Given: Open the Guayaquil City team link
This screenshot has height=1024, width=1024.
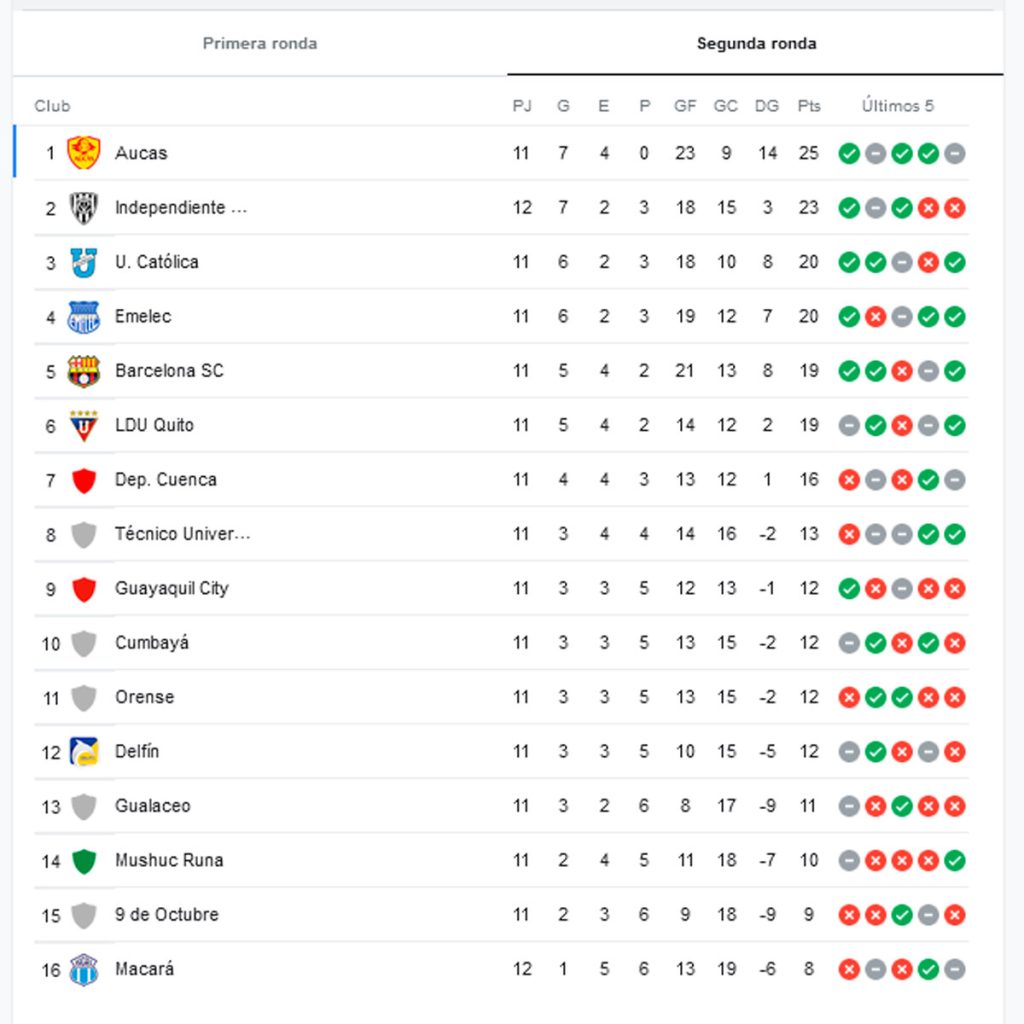Looking at the screenshot, I should tap(172, 588).
